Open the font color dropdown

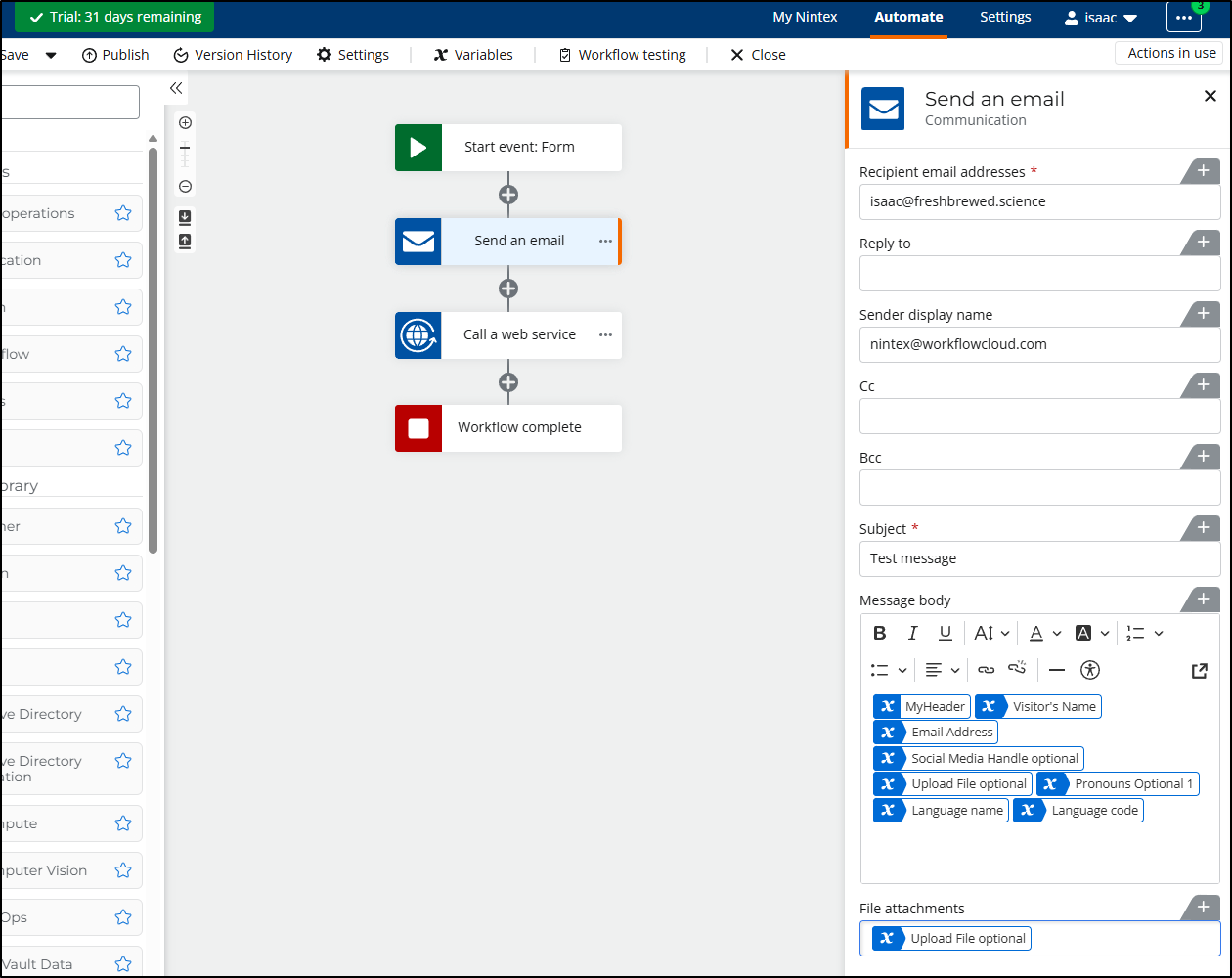tap(1044, 633)
